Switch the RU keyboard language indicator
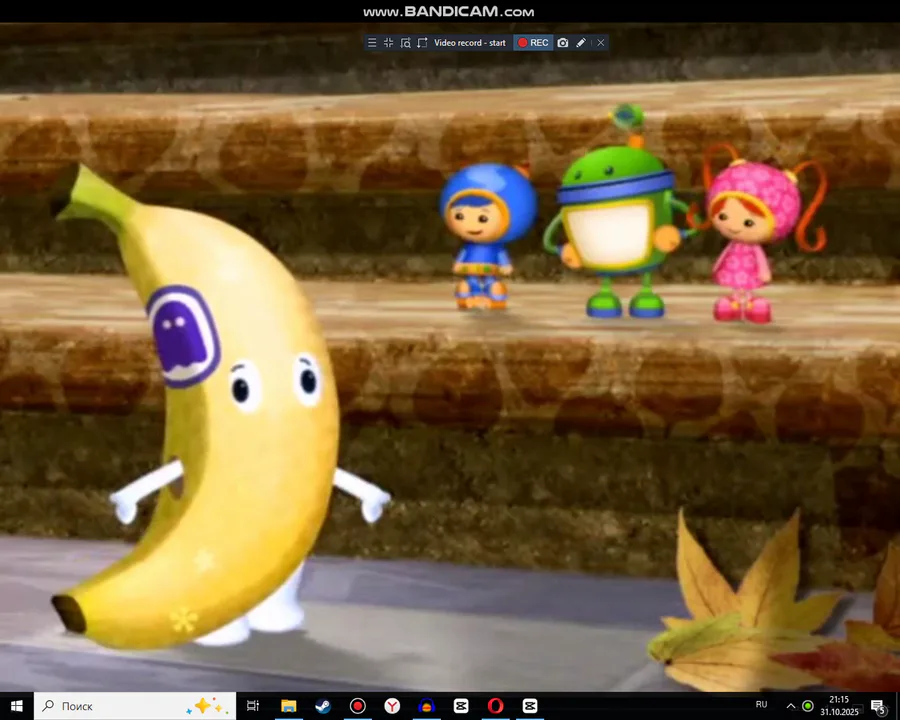 (761, 704)
